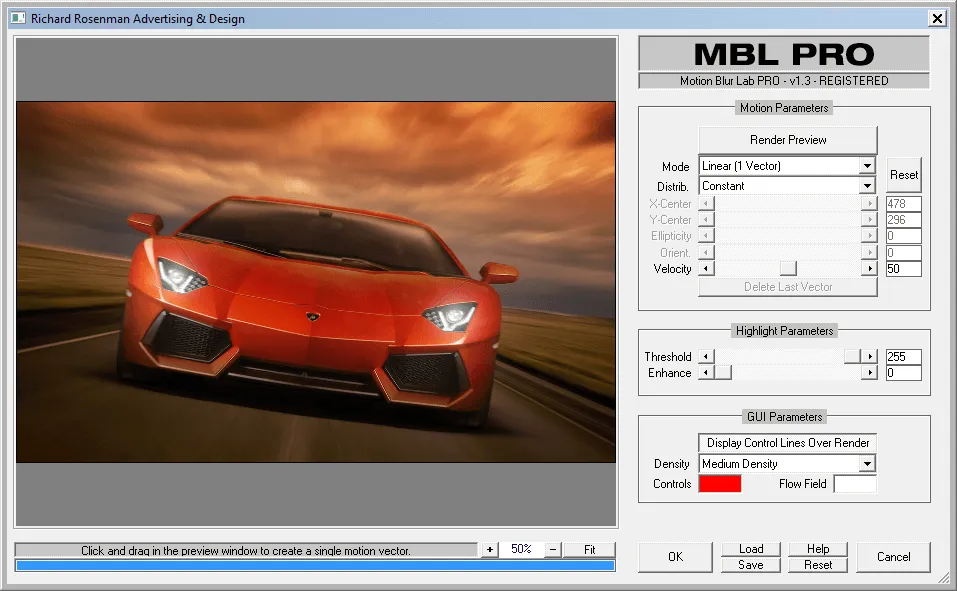Enable Display Control Lines Over Render
This screenshot has width=957, height=591.
click(x=786, y=443)
